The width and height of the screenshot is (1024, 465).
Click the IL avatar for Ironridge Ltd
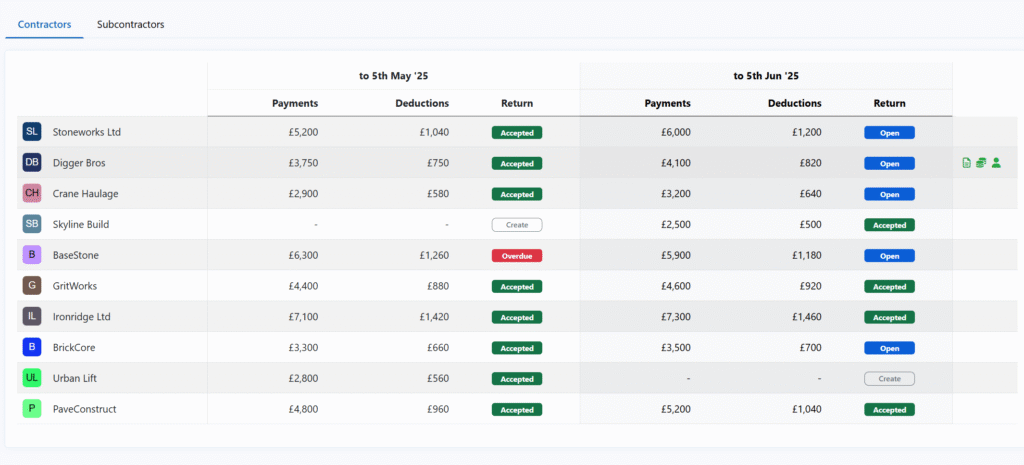click(x=32, y=317)
